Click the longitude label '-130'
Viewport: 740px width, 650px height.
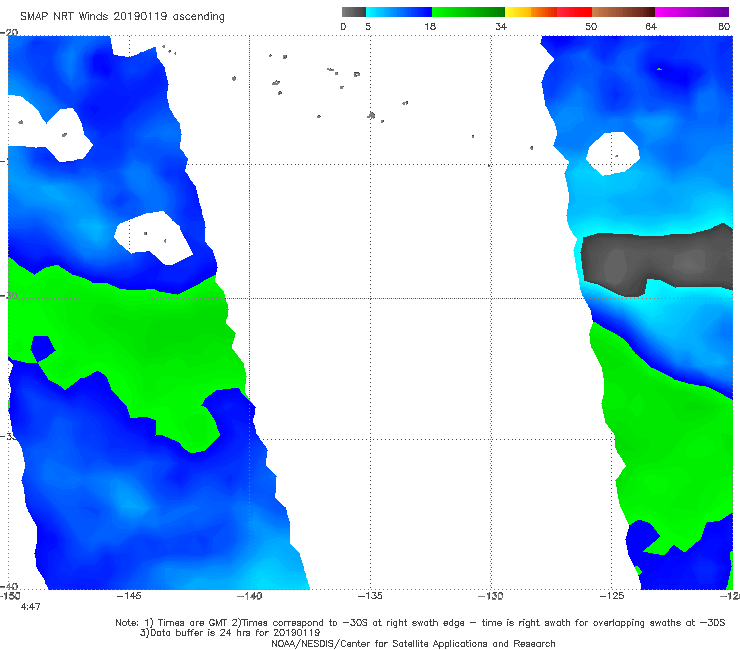491,596
